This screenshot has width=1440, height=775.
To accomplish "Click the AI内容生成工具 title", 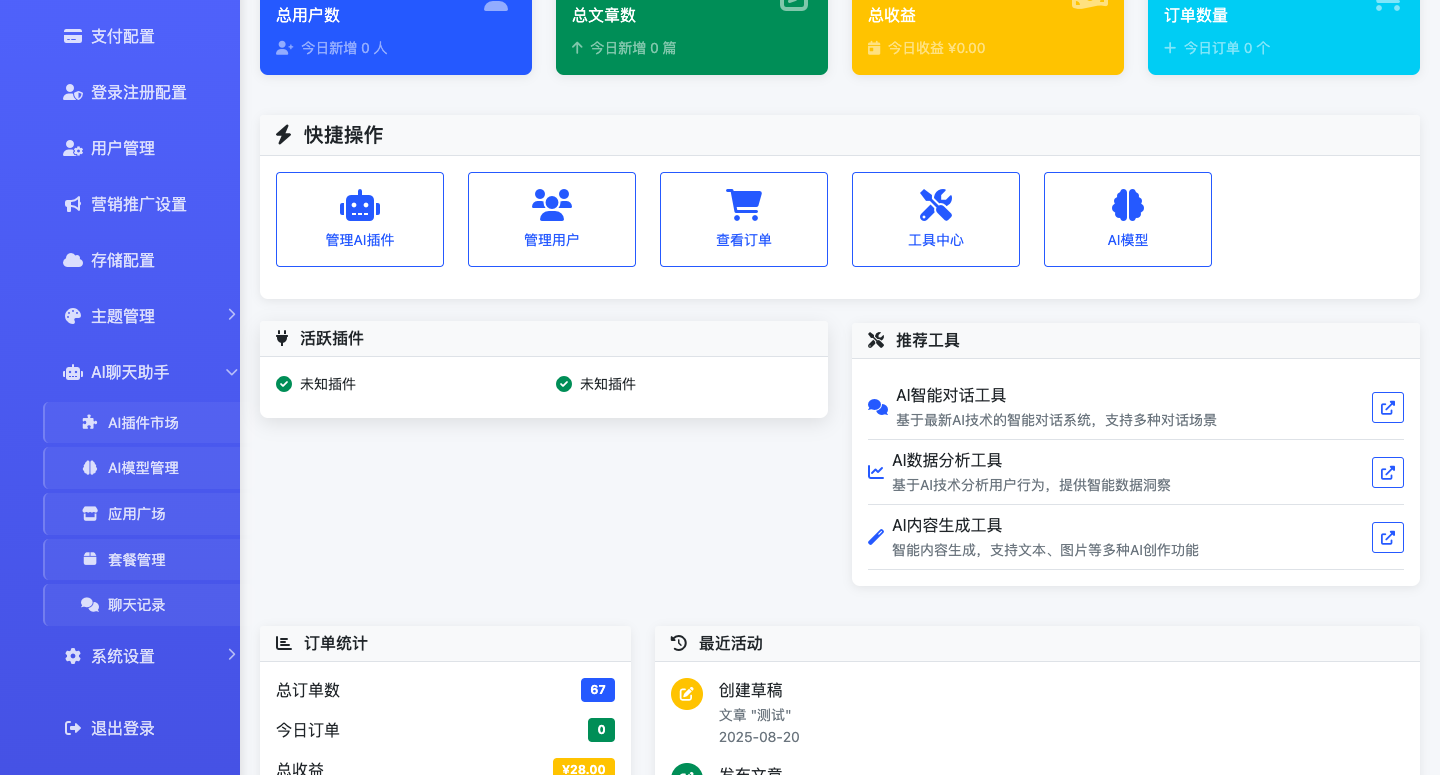I will pos(947,525).
